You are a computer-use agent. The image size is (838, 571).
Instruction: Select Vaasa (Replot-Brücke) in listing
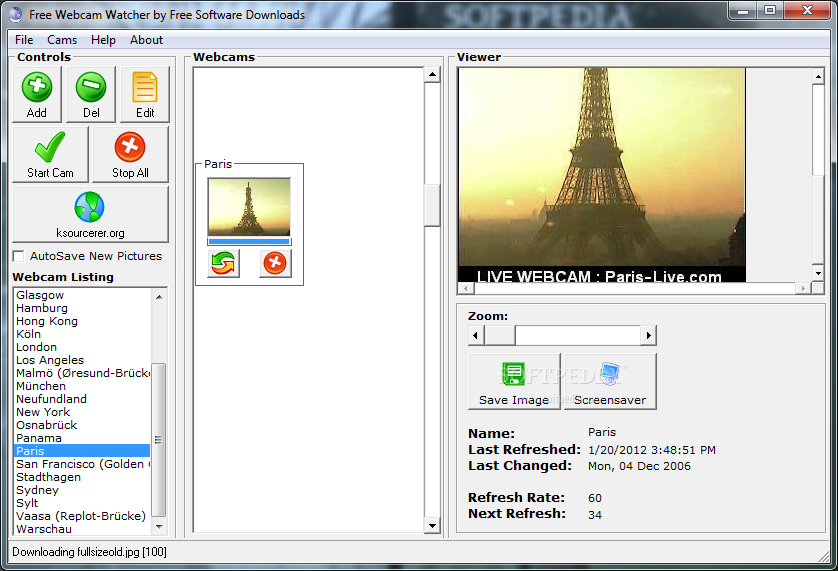[x=82, y=516]
